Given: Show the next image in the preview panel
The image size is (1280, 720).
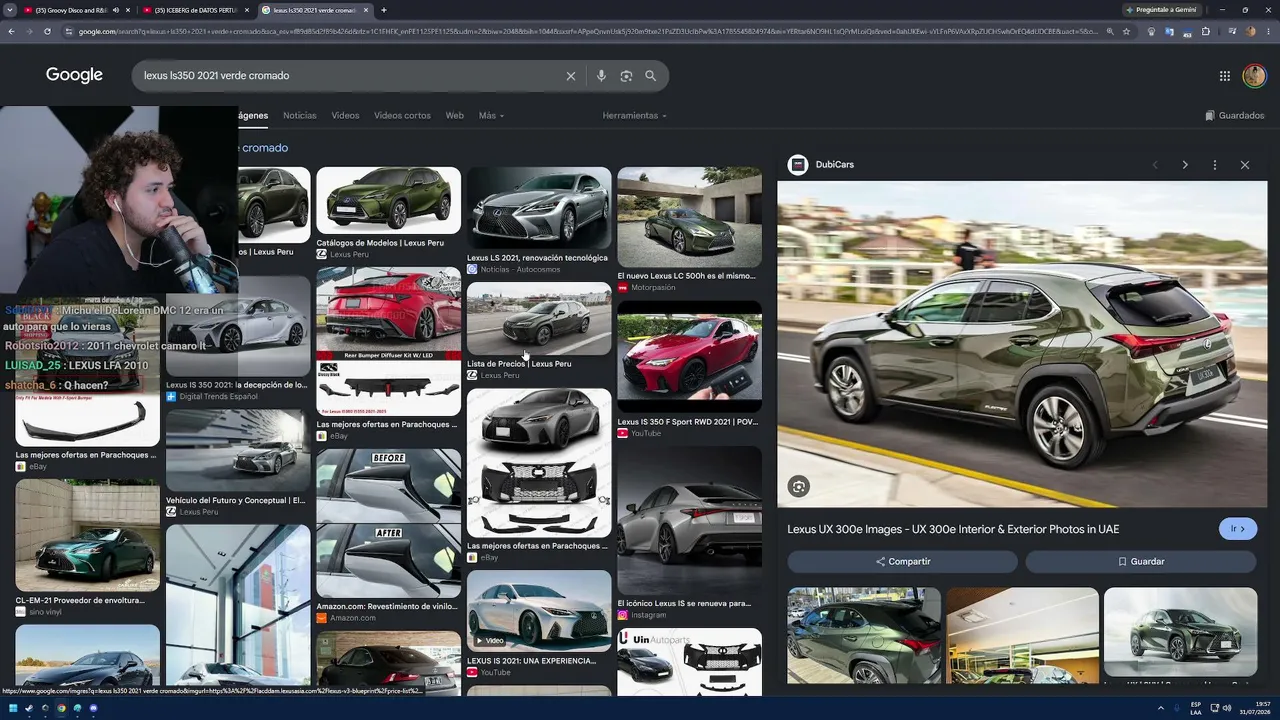Looking at the screenshot, I should 1185,165.
